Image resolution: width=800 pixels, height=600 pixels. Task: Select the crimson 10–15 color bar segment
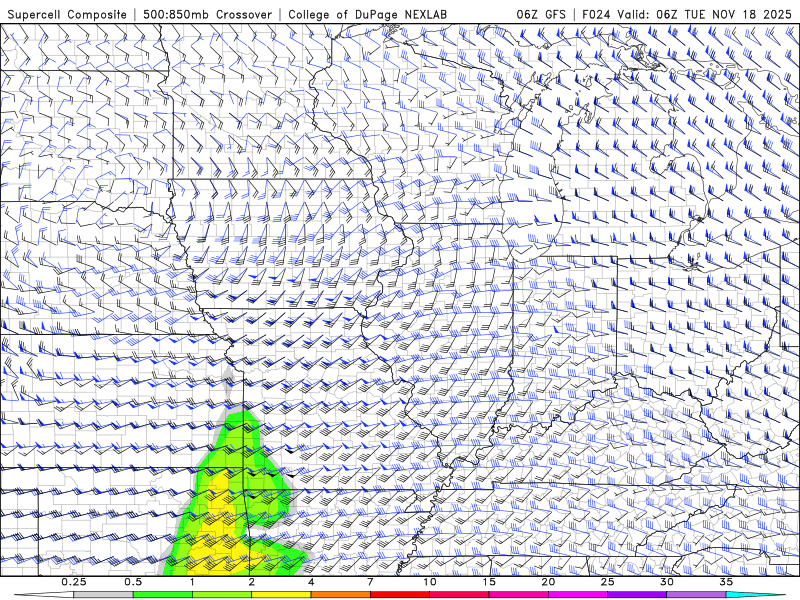[x=459, y=595]
